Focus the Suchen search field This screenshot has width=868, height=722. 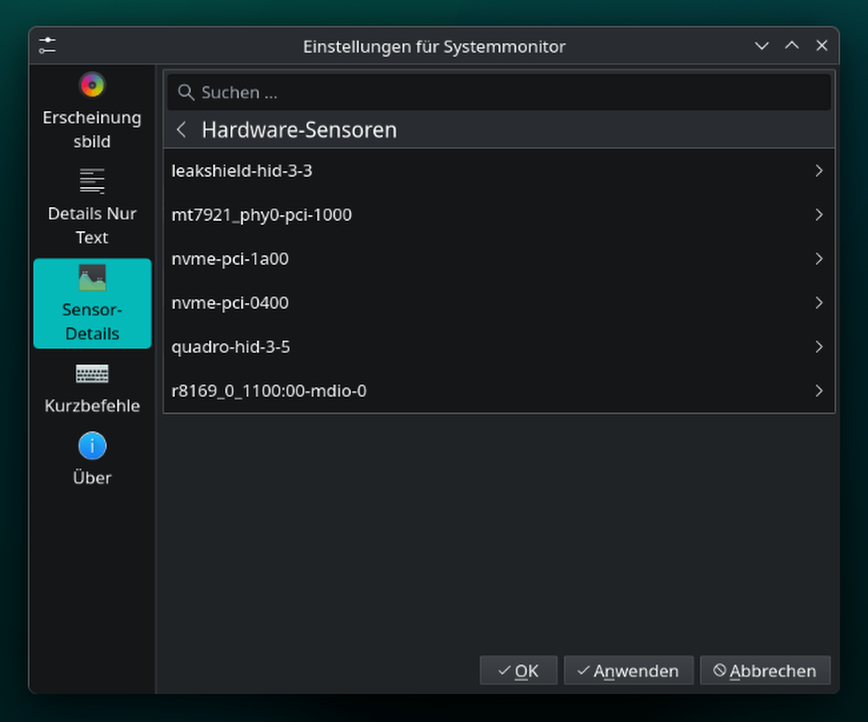pos(499,92)
